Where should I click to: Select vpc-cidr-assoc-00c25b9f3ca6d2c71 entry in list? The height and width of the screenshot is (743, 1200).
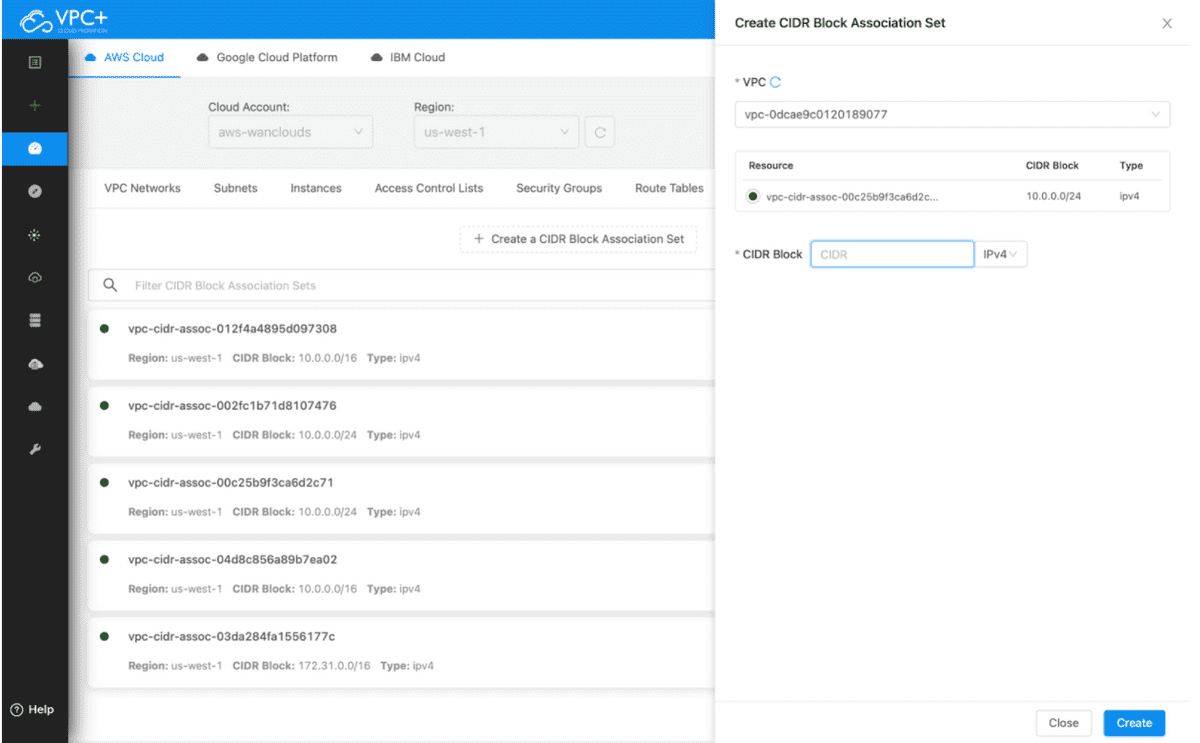[400, 497]
